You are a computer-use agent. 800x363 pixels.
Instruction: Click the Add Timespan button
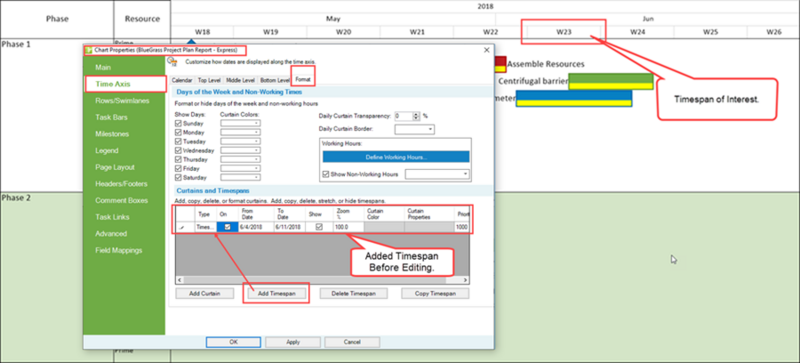[276, 294]
